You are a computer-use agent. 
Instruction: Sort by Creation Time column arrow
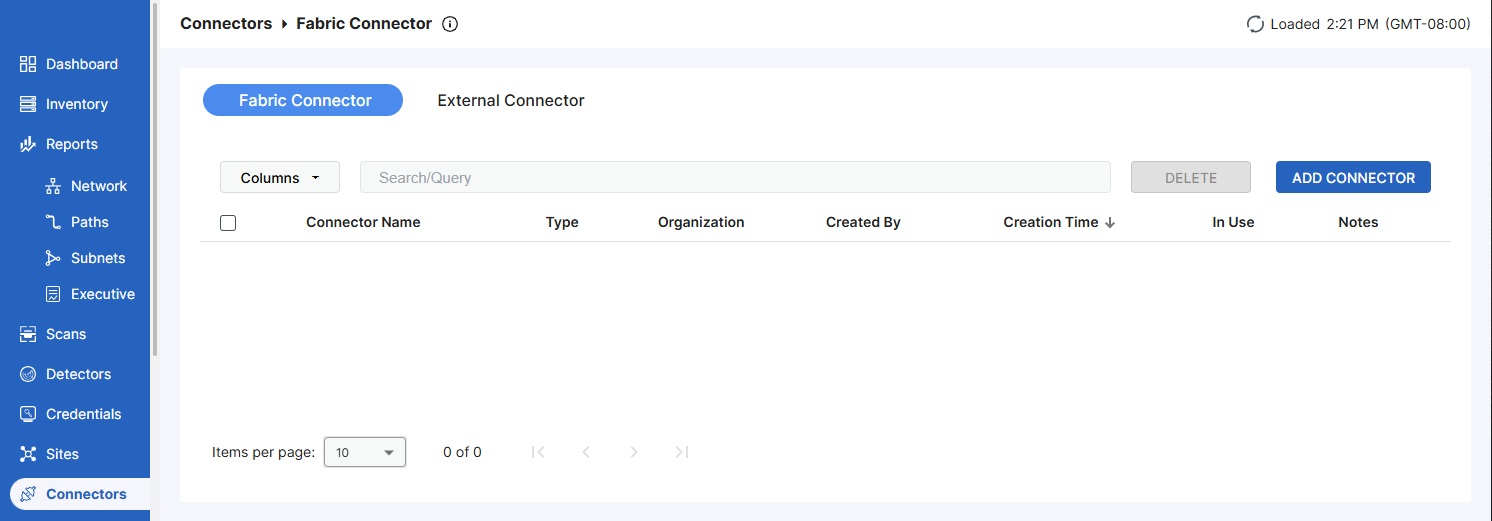[x=1110, y=223]
